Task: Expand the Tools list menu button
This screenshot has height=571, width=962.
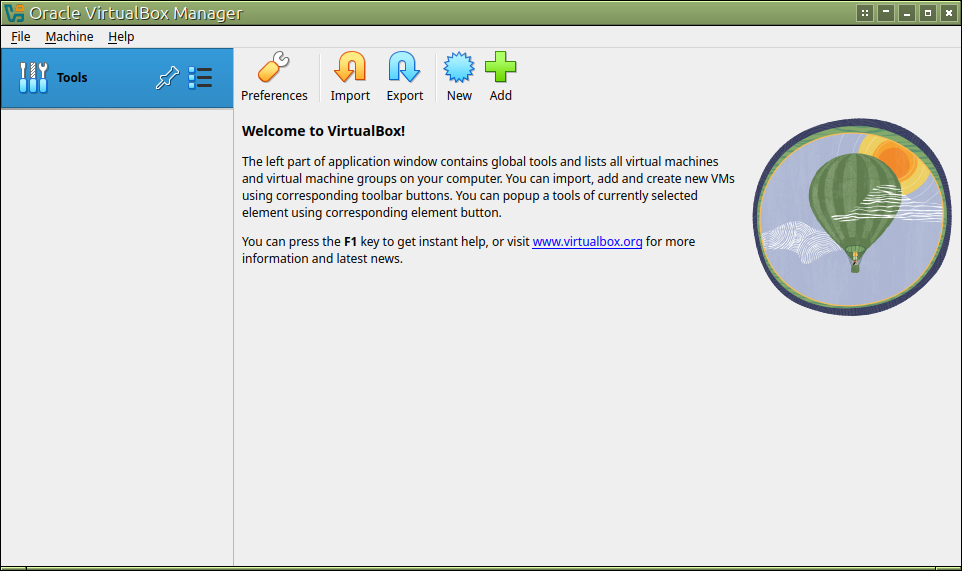Action: pos(200,78)
